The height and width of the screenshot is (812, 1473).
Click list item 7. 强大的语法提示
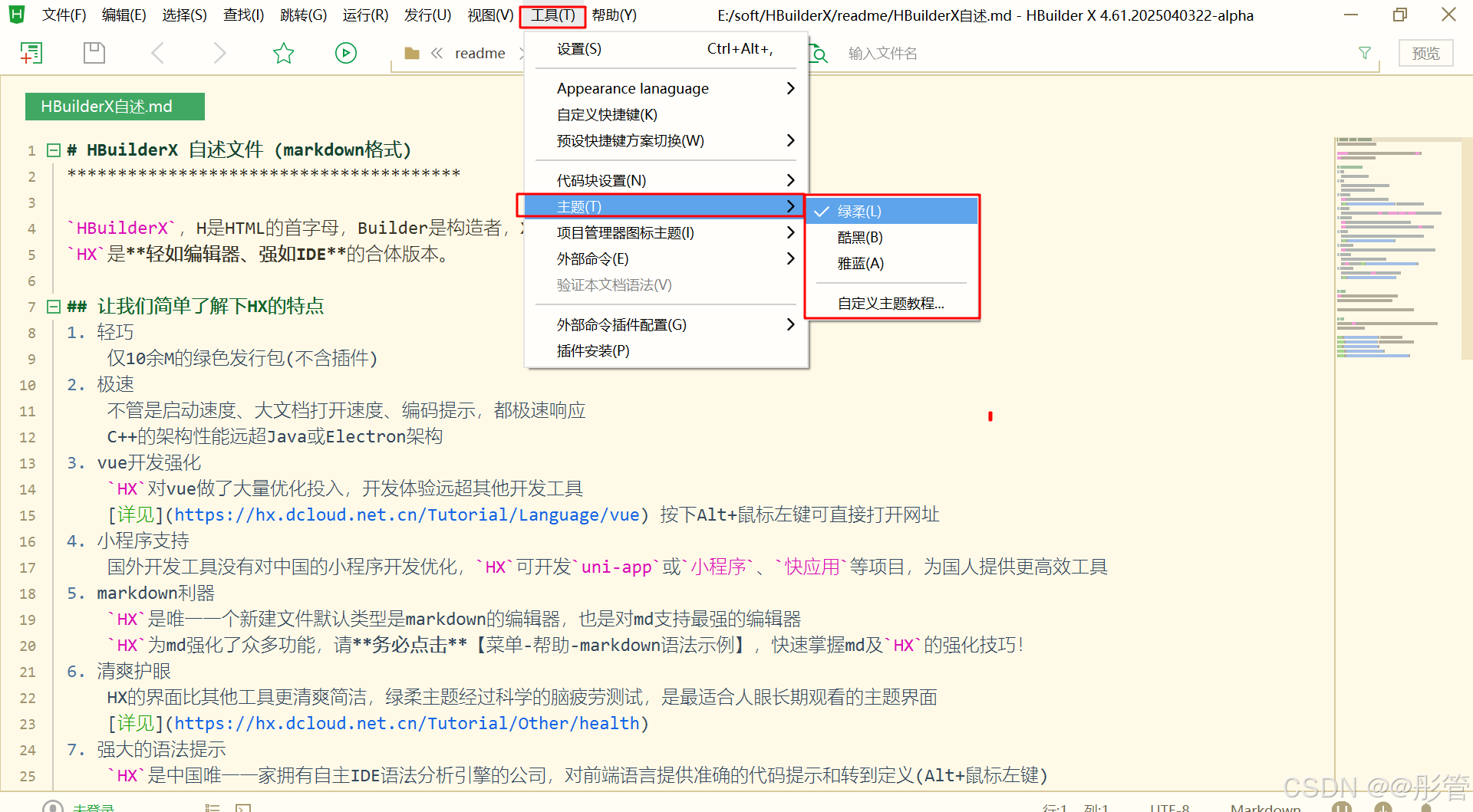147,749
